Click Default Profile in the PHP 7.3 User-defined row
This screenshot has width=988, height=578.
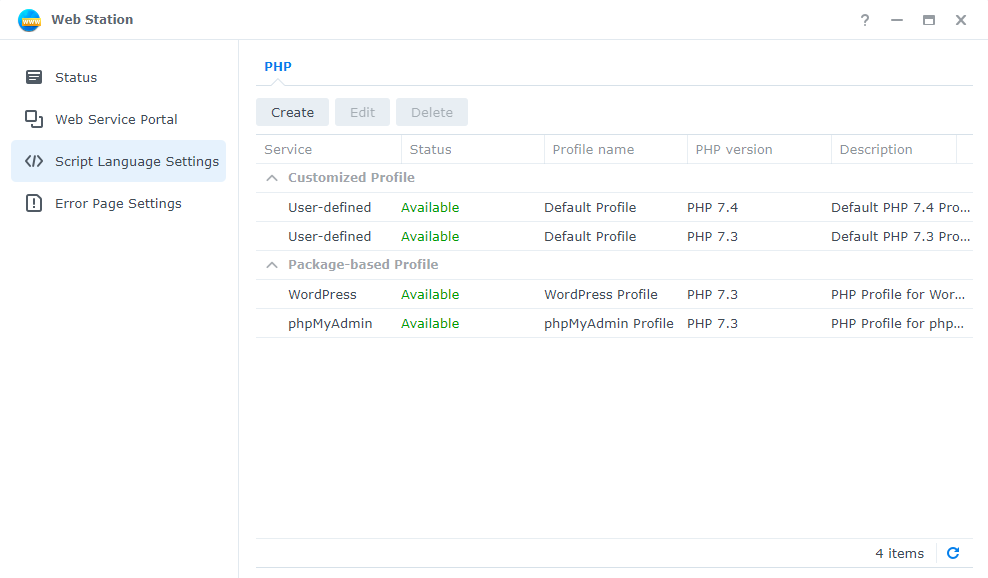(590, 236)
